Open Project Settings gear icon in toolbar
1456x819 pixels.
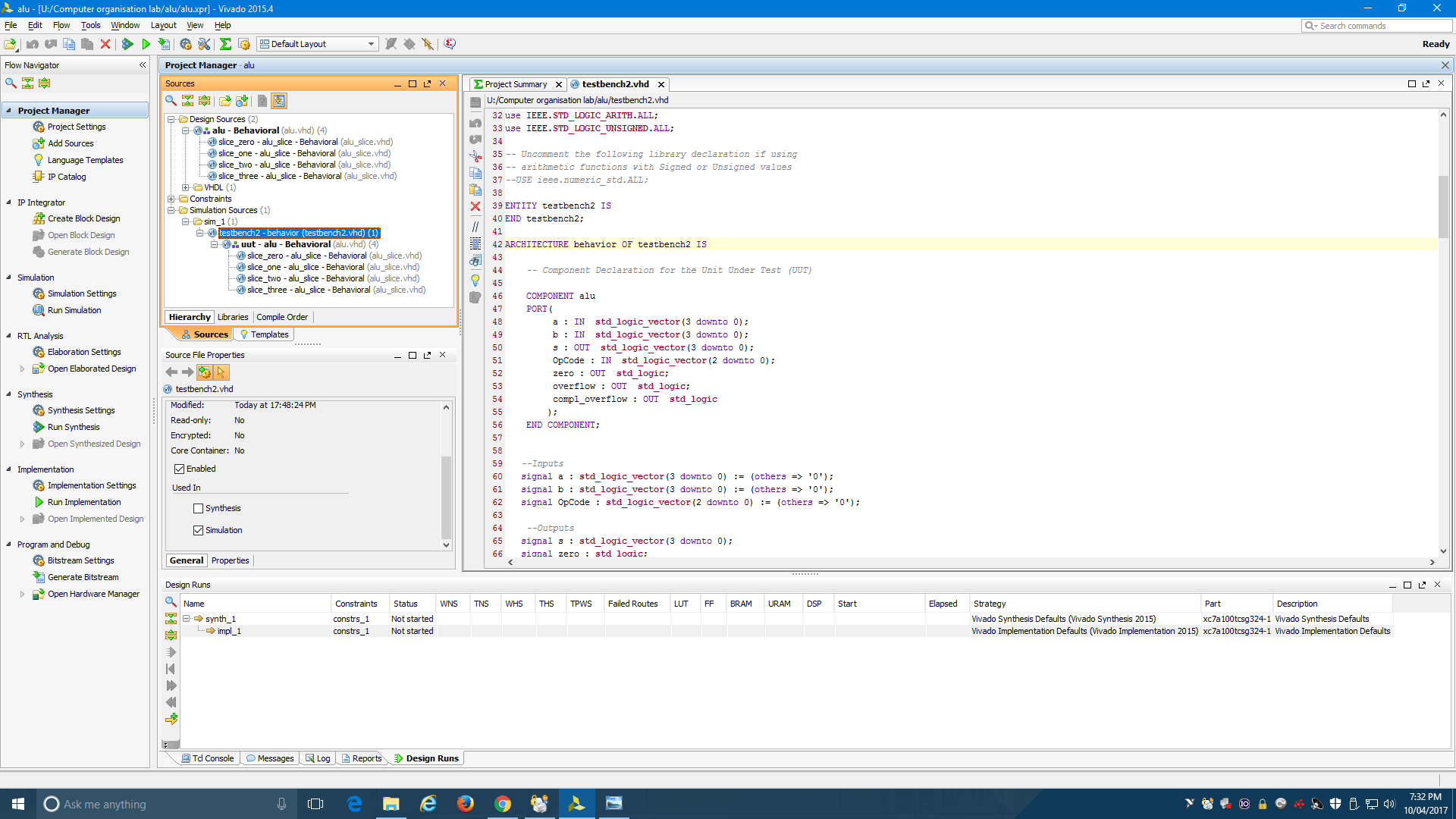[185, 44]
